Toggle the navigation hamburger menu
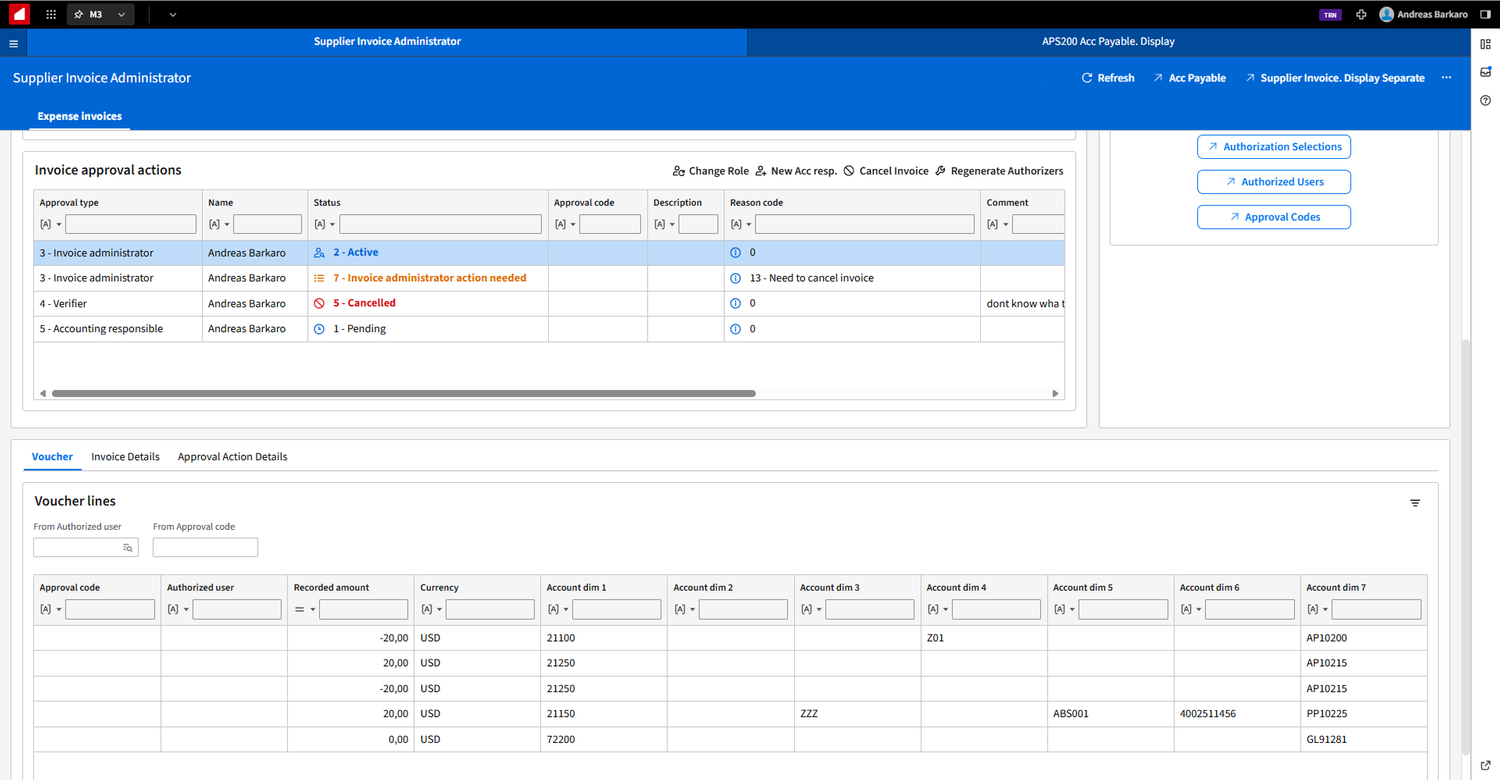The width and height of the screenshot is (1500, 780). click(13, 43)
